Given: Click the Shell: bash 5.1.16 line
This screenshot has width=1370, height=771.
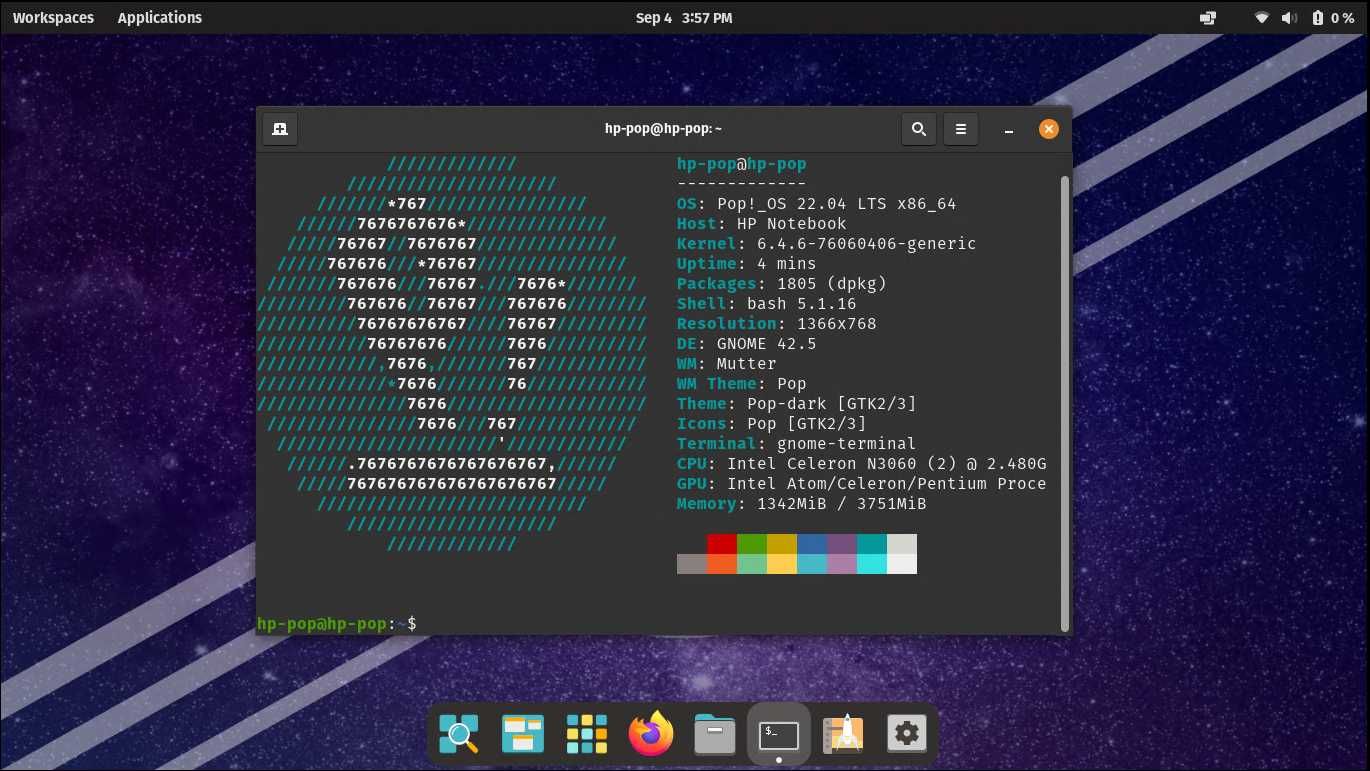Looking at the screenshot, I should (766, 304).
